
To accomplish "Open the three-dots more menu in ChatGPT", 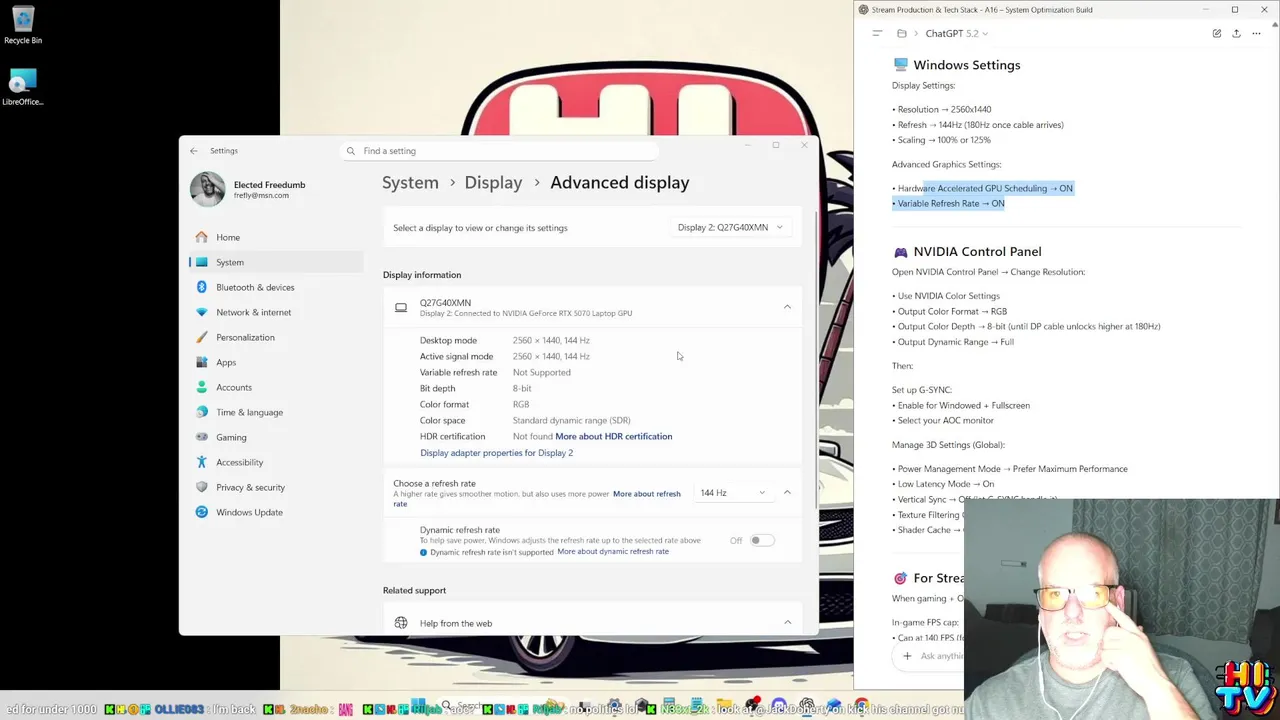I will 1256,33.
